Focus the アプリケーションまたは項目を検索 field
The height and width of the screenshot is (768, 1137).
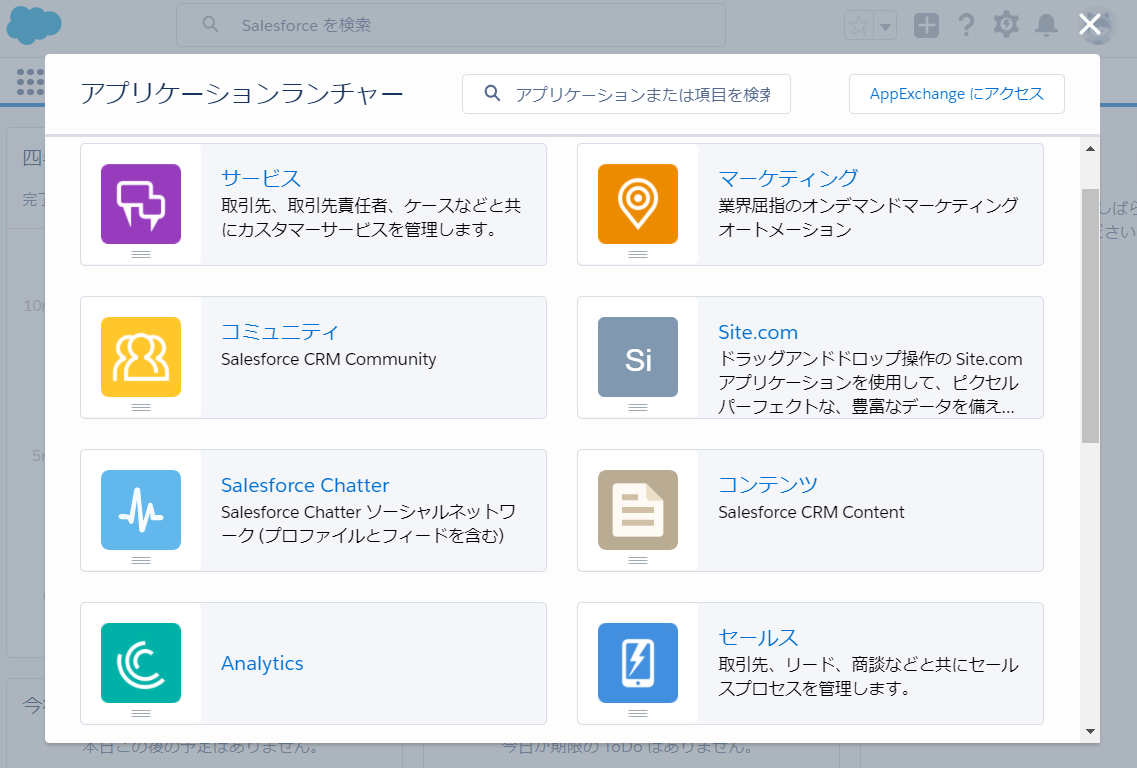coord(627,94)
